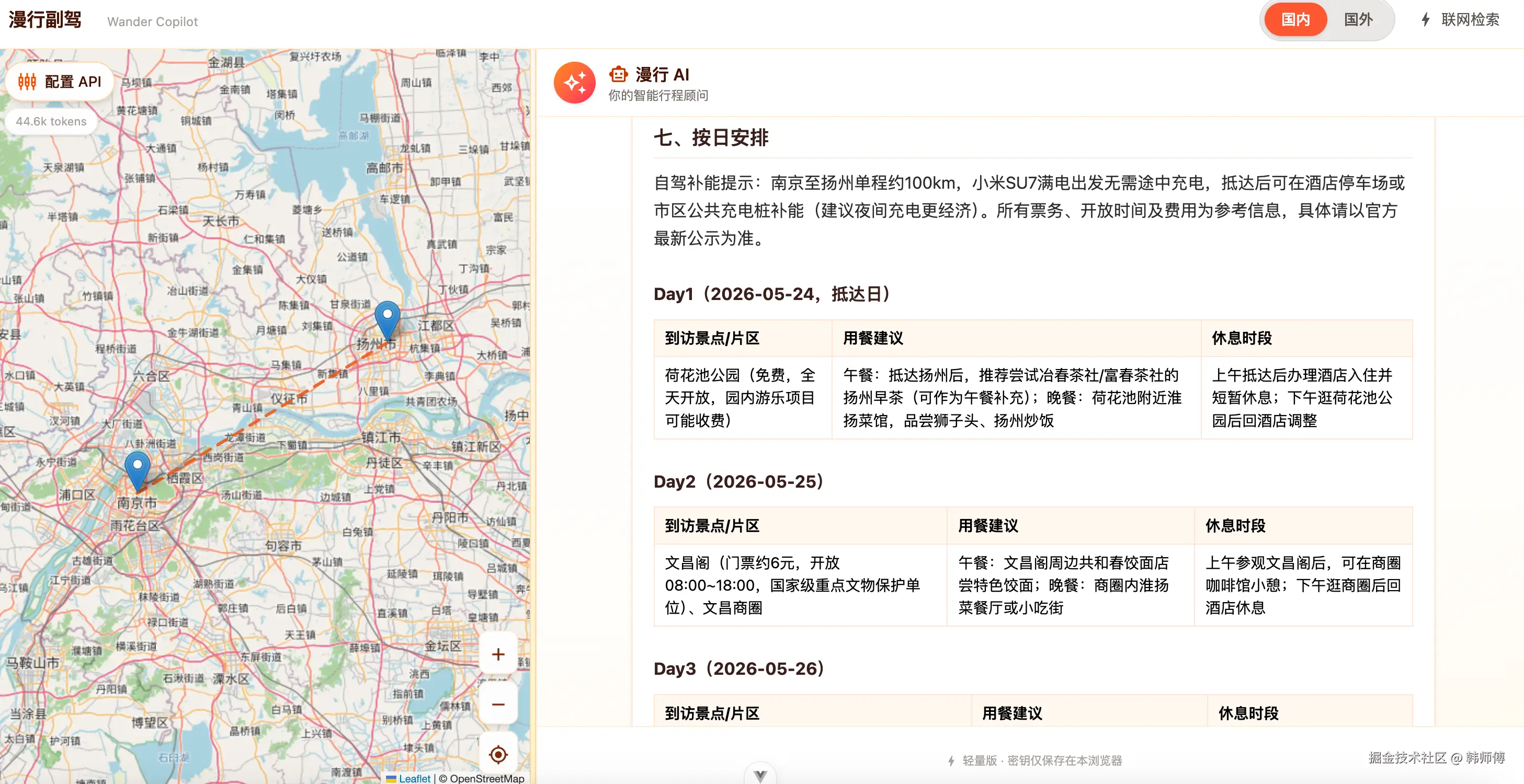This screenshot has width=1524, height=784.
Task: Click Day1 rest cell about 酒店入住
Action: coord(1306,397)
